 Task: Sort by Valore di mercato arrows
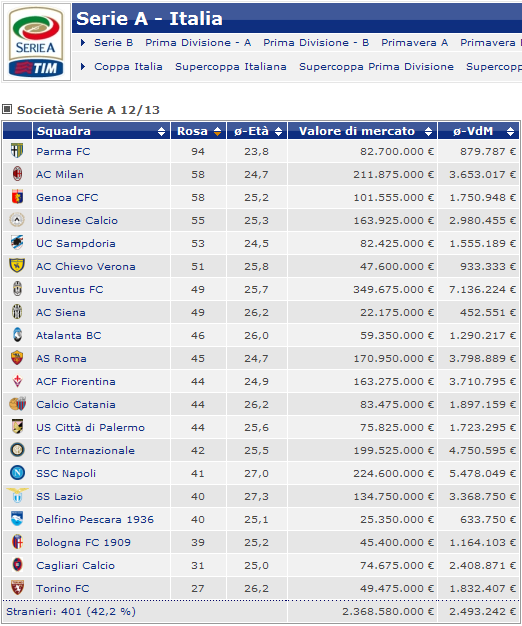click(429, 131)
